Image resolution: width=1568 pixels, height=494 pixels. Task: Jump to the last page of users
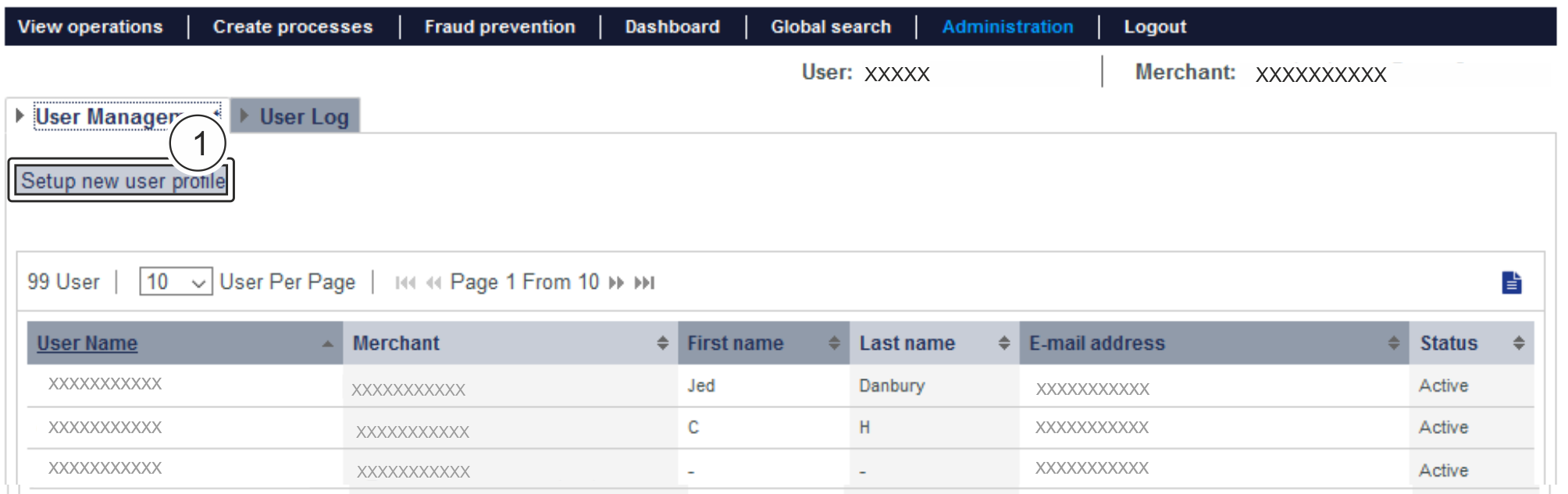tap(644, 283)
